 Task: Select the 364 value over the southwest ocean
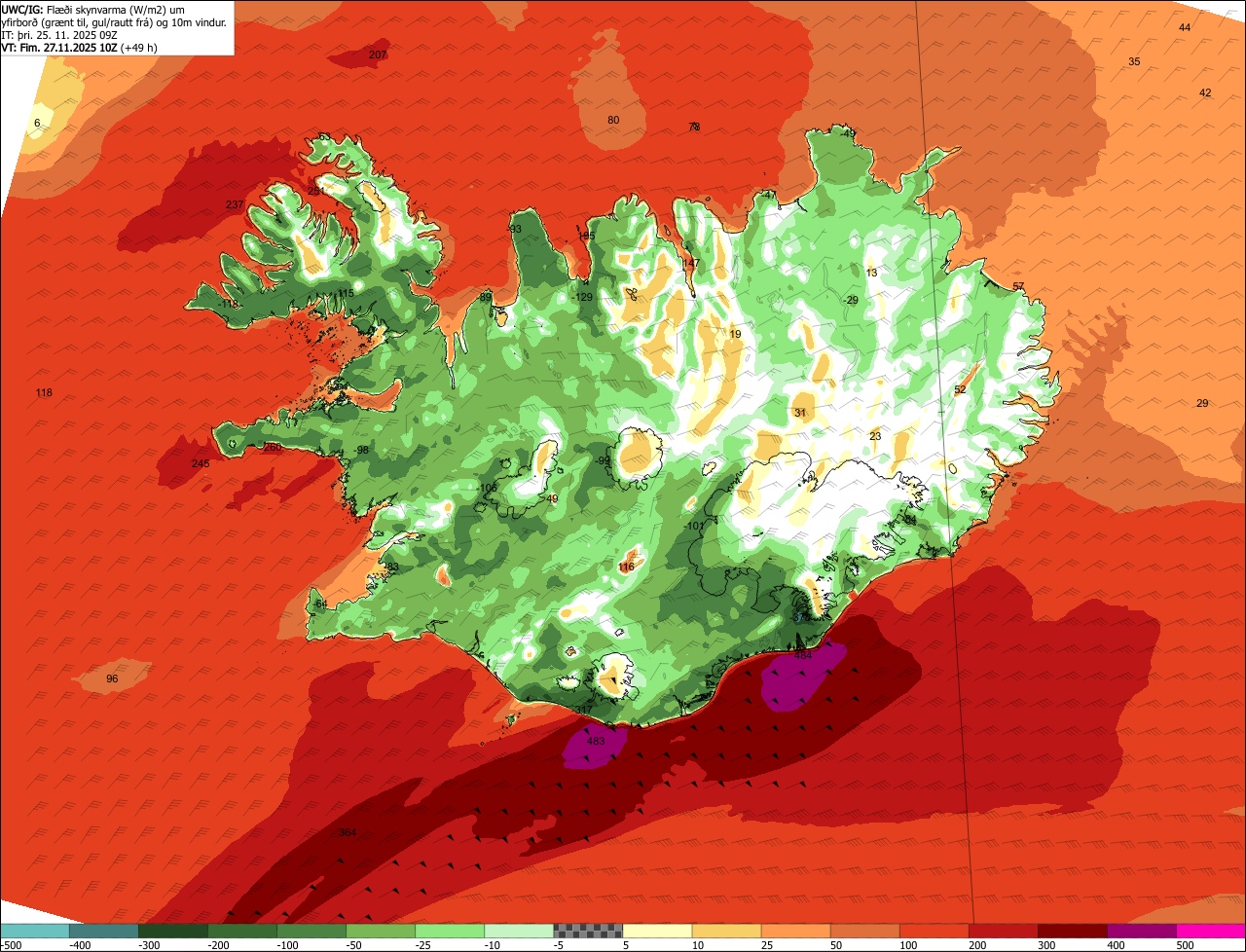click(348, 832)
